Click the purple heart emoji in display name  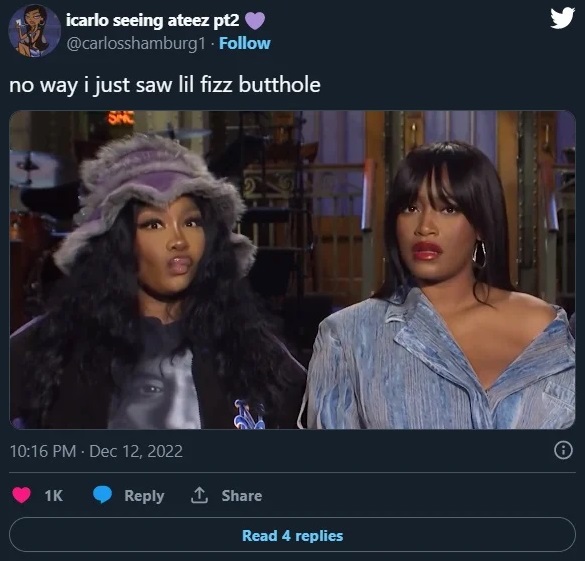(255, 20)
